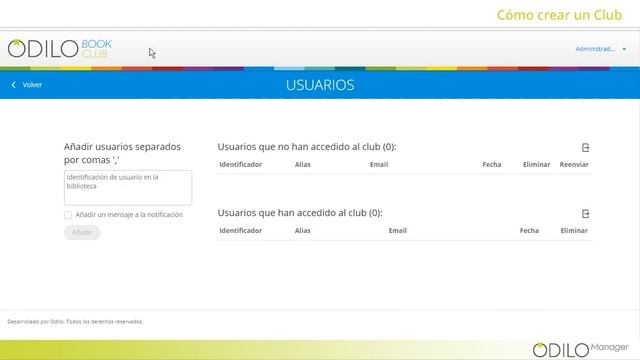The width and height of the screenshot is (640, 360).
Task: Click Email header in the accessed table
Action: click(398, 231)
